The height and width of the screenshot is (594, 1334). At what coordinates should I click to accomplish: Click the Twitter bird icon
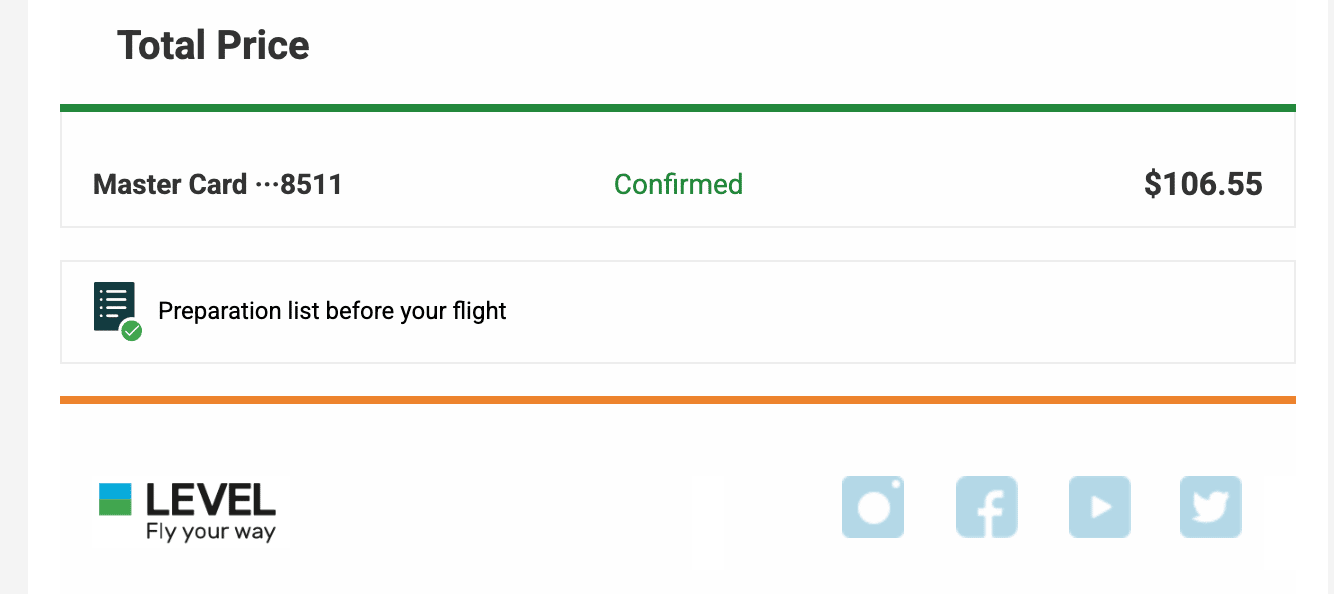[1211, 507]
